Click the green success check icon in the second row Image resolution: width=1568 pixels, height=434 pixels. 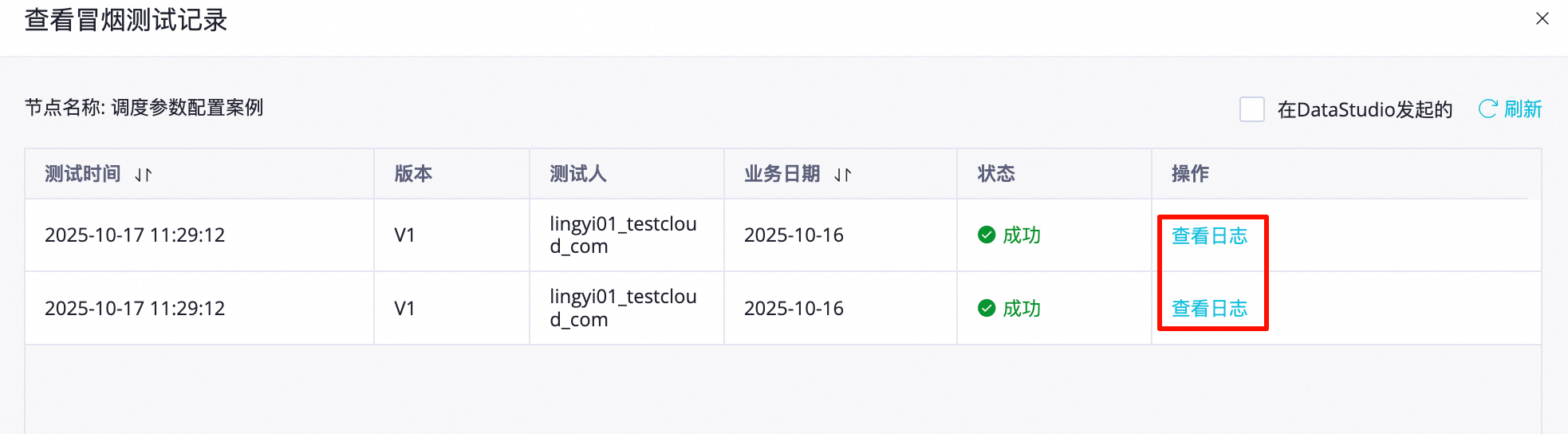pyautogui.click(x=987, y=308)
